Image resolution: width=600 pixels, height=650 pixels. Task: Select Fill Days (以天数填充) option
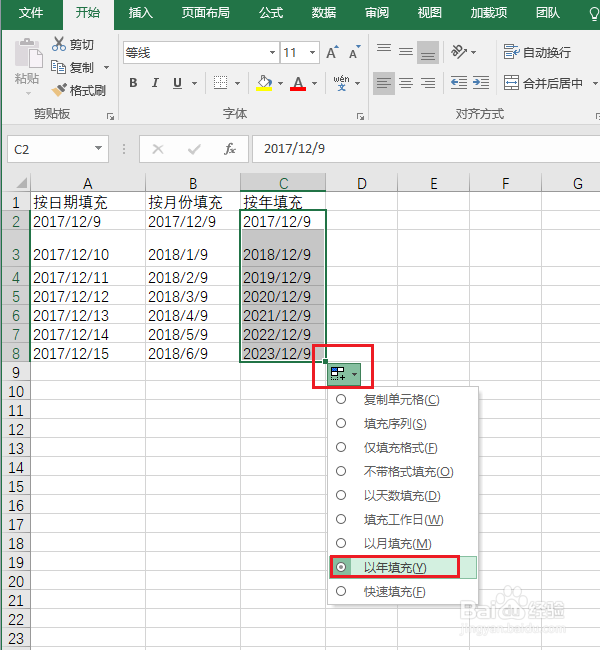click(x=341, y=495)
